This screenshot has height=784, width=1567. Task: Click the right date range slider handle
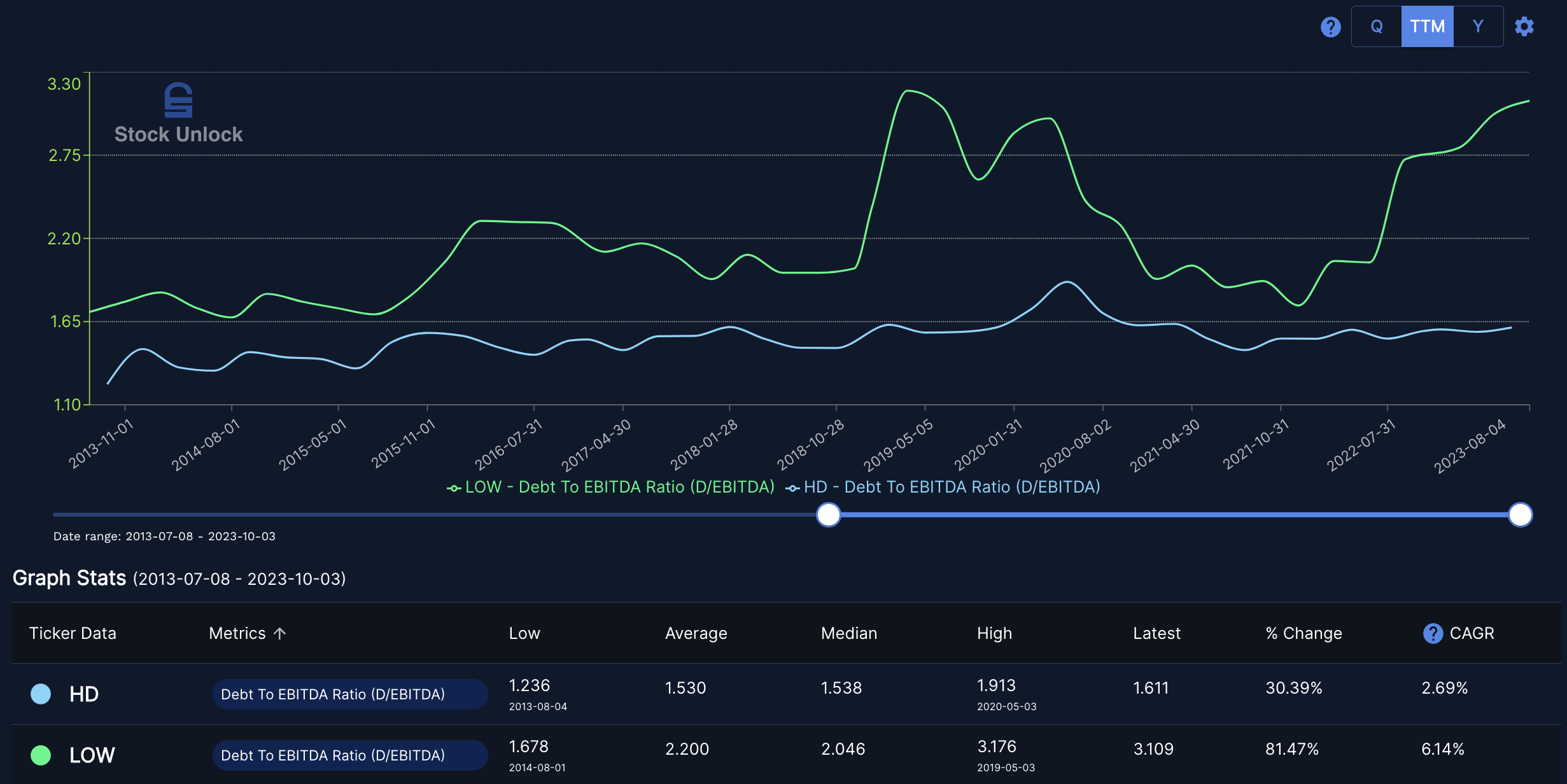pos(1521,515)
